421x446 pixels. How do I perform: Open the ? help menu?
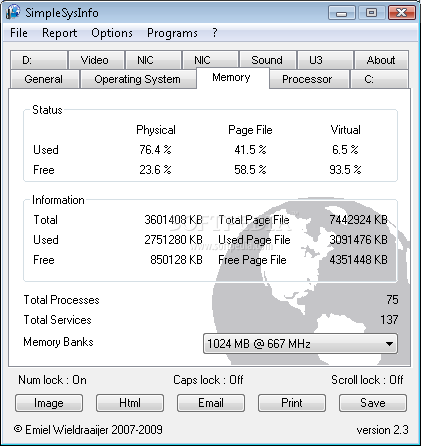(215, 33)
